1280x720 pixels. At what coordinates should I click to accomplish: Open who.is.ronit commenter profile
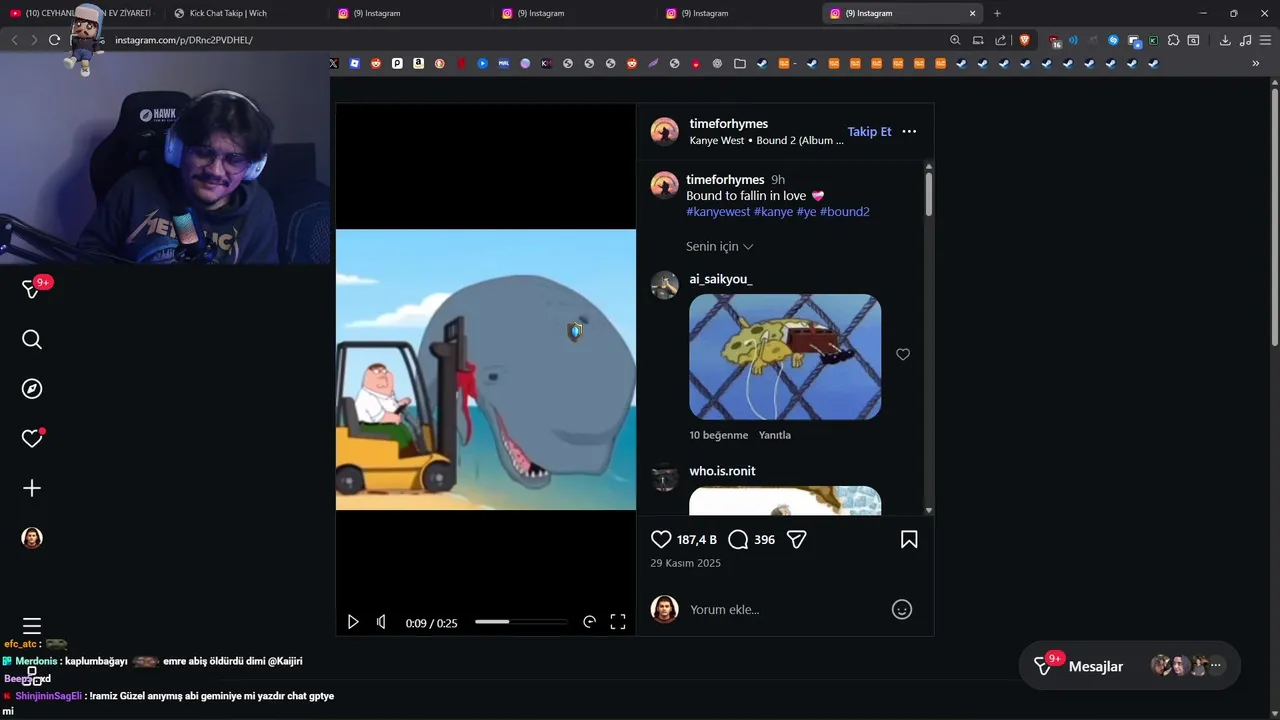click(x=722, y=471)
